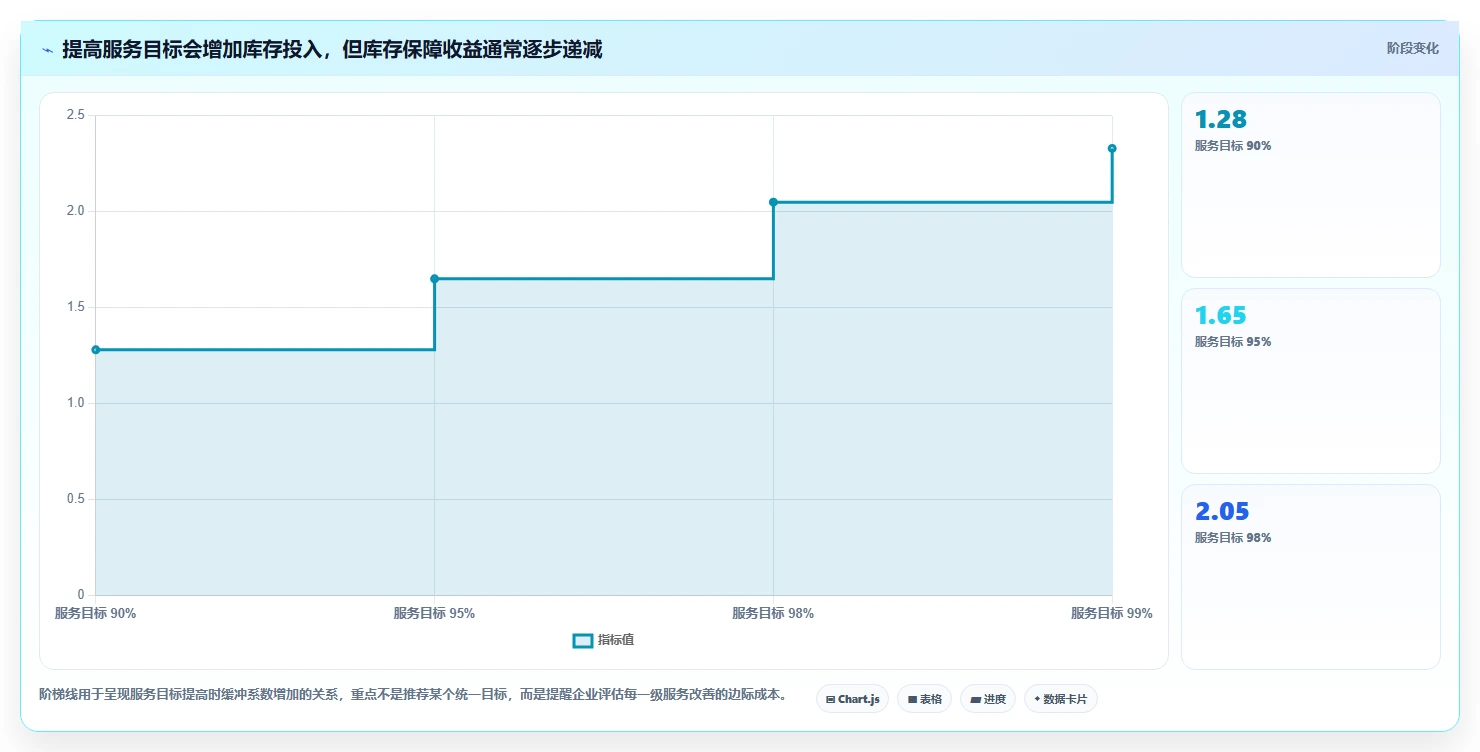Screen dimensions: 1480x752
Task: Click the 阶段变化 label in header
Action: 1413,48
